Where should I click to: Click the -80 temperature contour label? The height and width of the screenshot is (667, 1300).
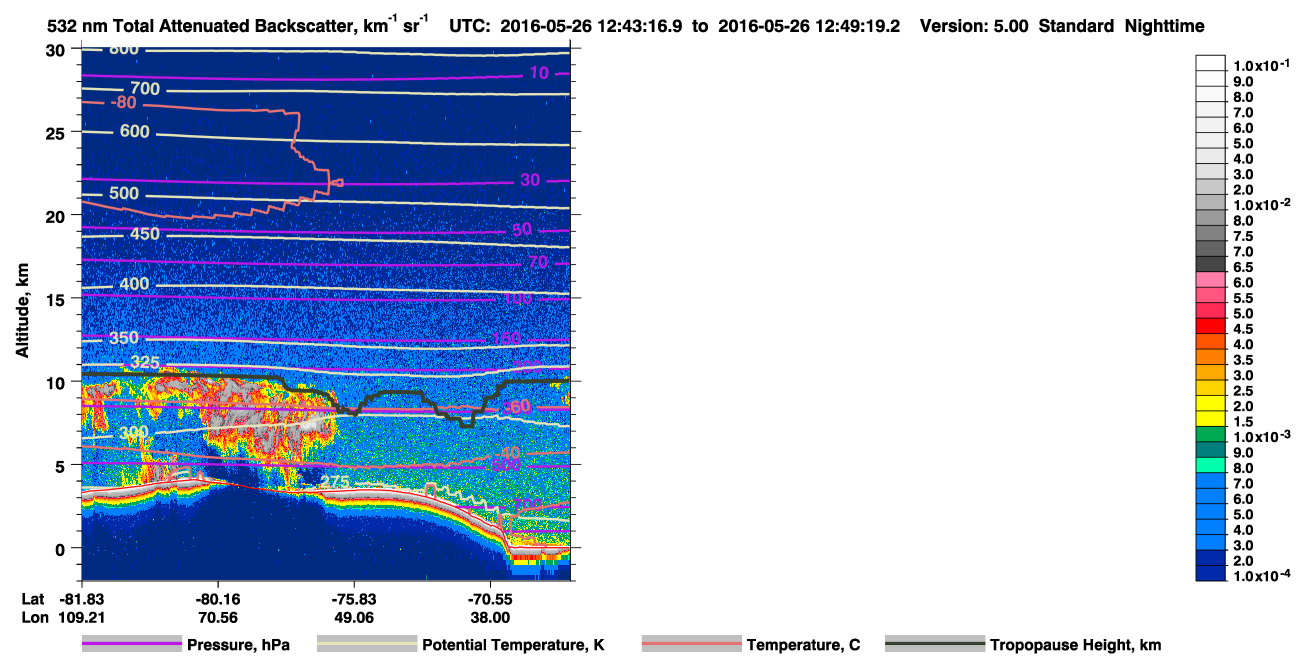(x=124, y=102)
